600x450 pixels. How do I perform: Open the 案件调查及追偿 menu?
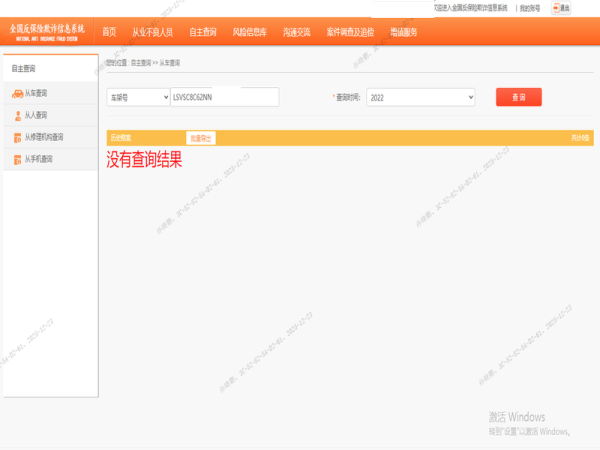tap(349, 32)
